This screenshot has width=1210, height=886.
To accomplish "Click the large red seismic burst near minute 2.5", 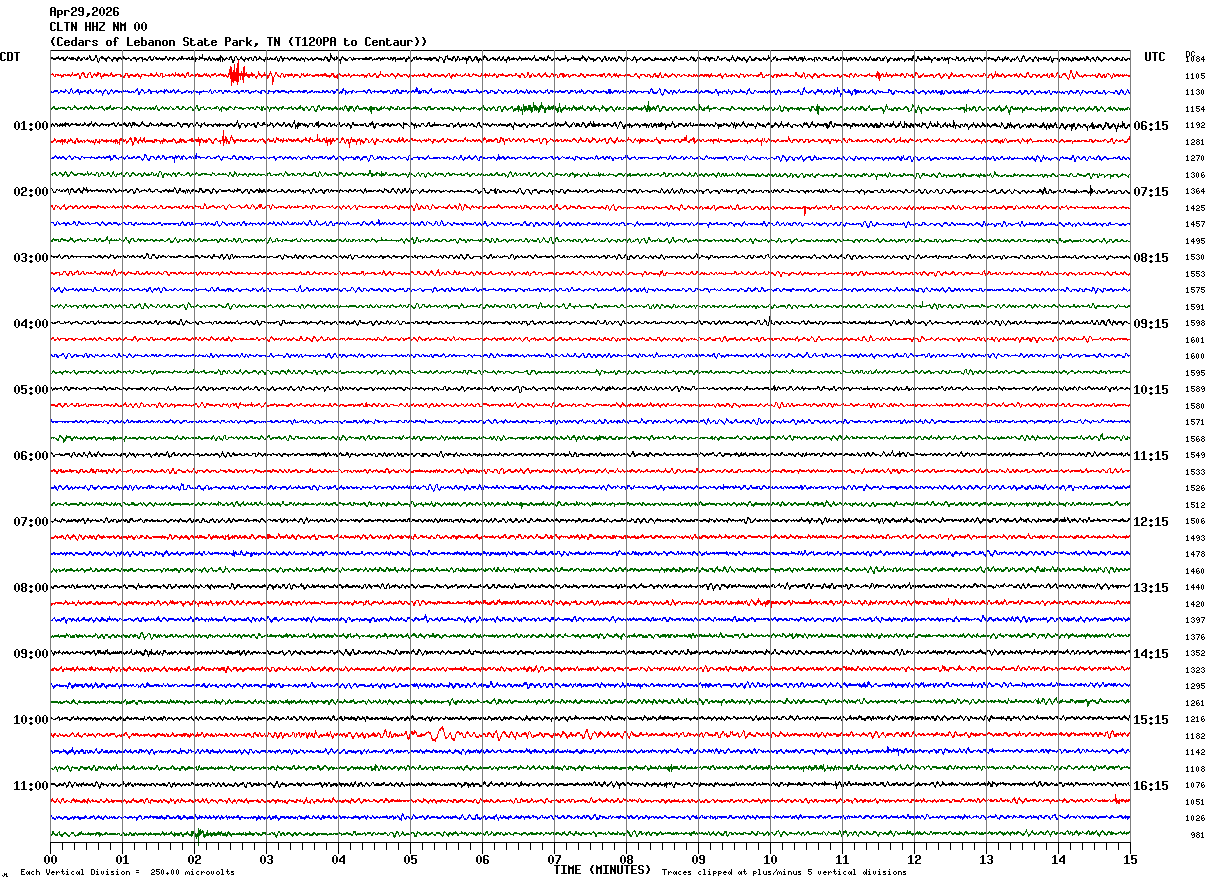I will [236, 74].
